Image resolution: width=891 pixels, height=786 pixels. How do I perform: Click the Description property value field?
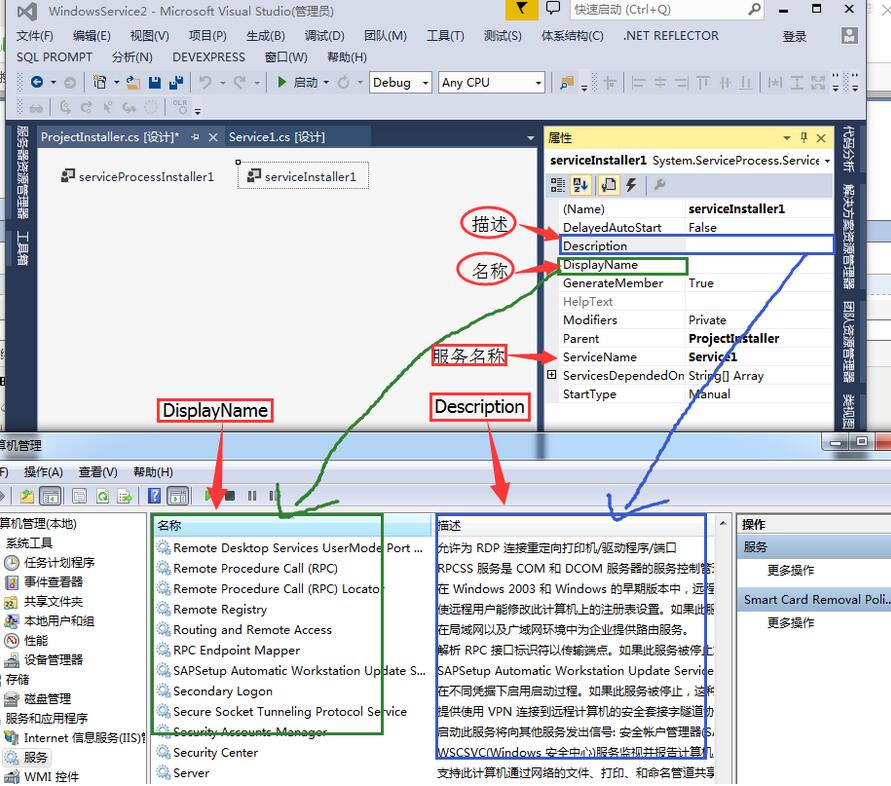tap(759, 246)
